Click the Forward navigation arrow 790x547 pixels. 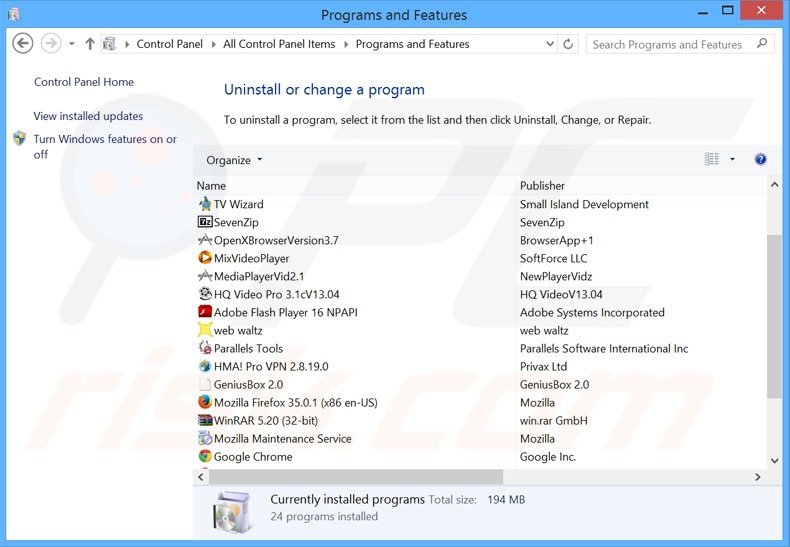tap(50, 43)
